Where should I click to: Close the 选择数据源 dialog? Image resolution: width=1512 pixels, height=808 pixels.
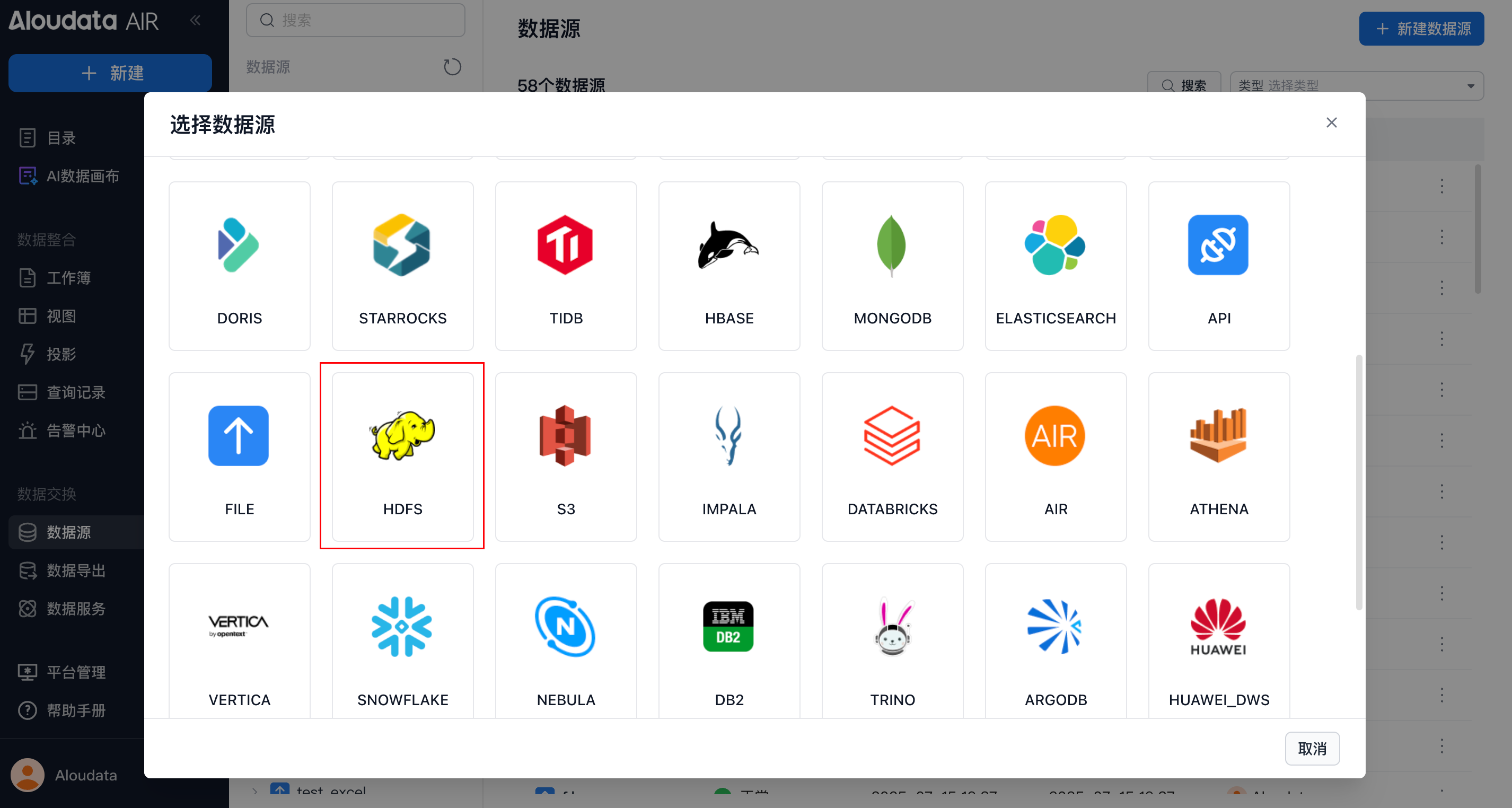click(1331, 122)
